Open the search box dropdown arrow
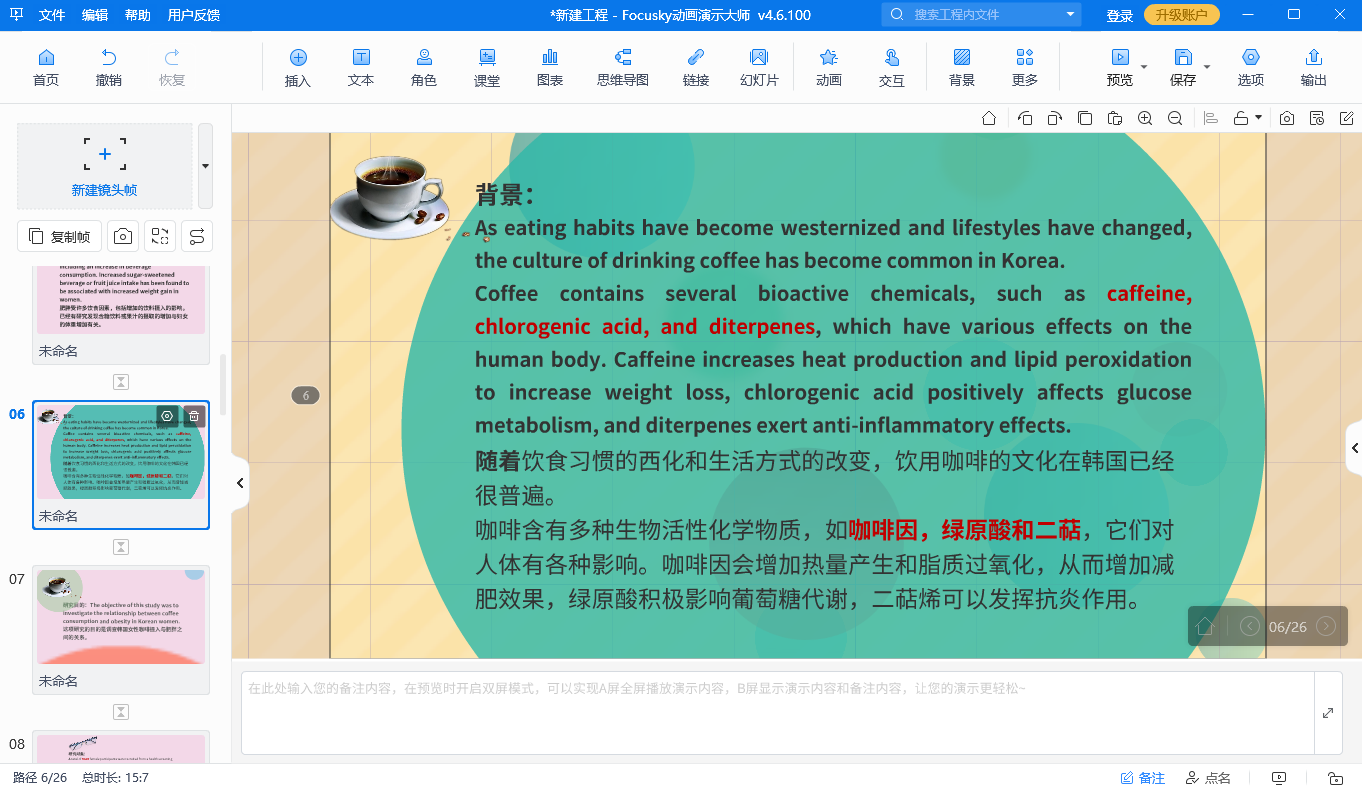1362x789 pixels. coord(1071,14)
